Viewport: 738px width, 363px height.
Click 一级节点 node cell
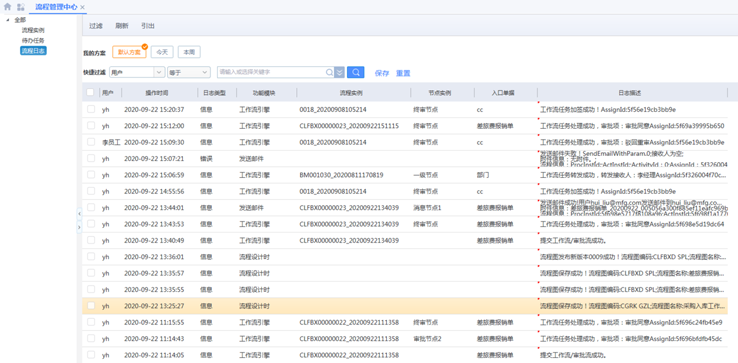click(425, 175)
